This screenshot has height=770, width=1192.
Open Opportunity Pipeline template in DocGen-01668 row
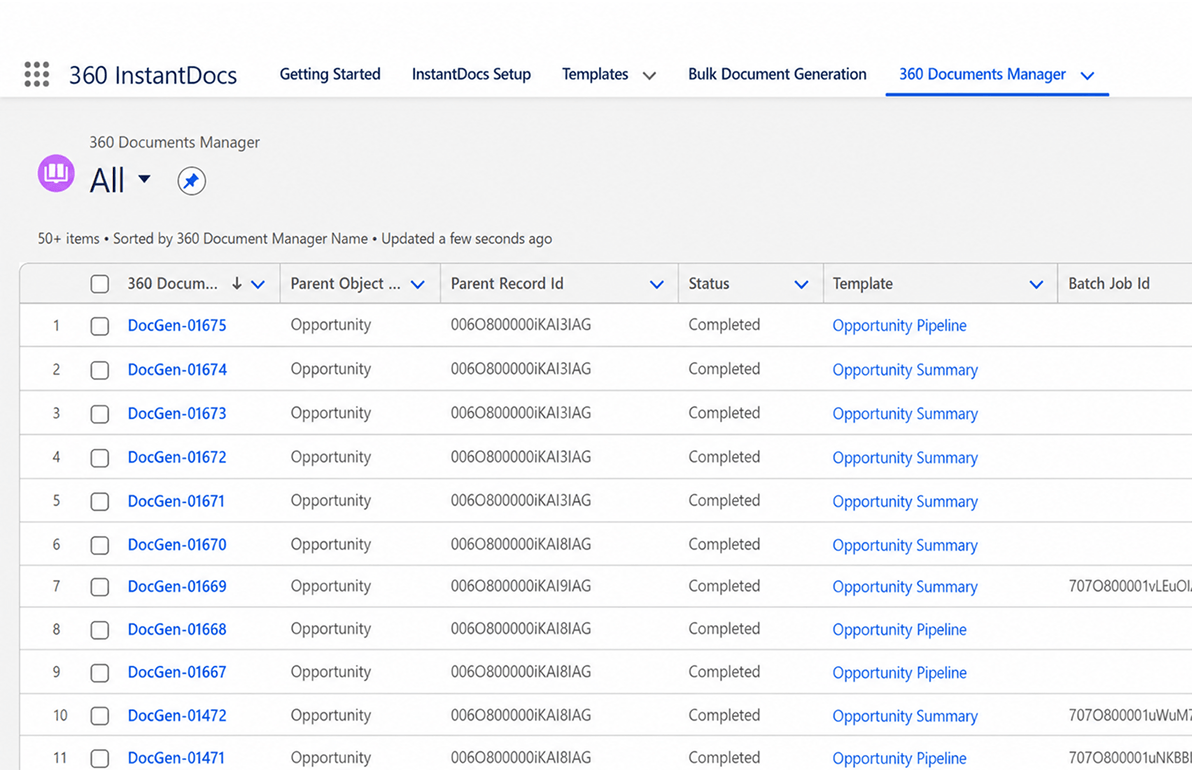[x=899, y=629]
